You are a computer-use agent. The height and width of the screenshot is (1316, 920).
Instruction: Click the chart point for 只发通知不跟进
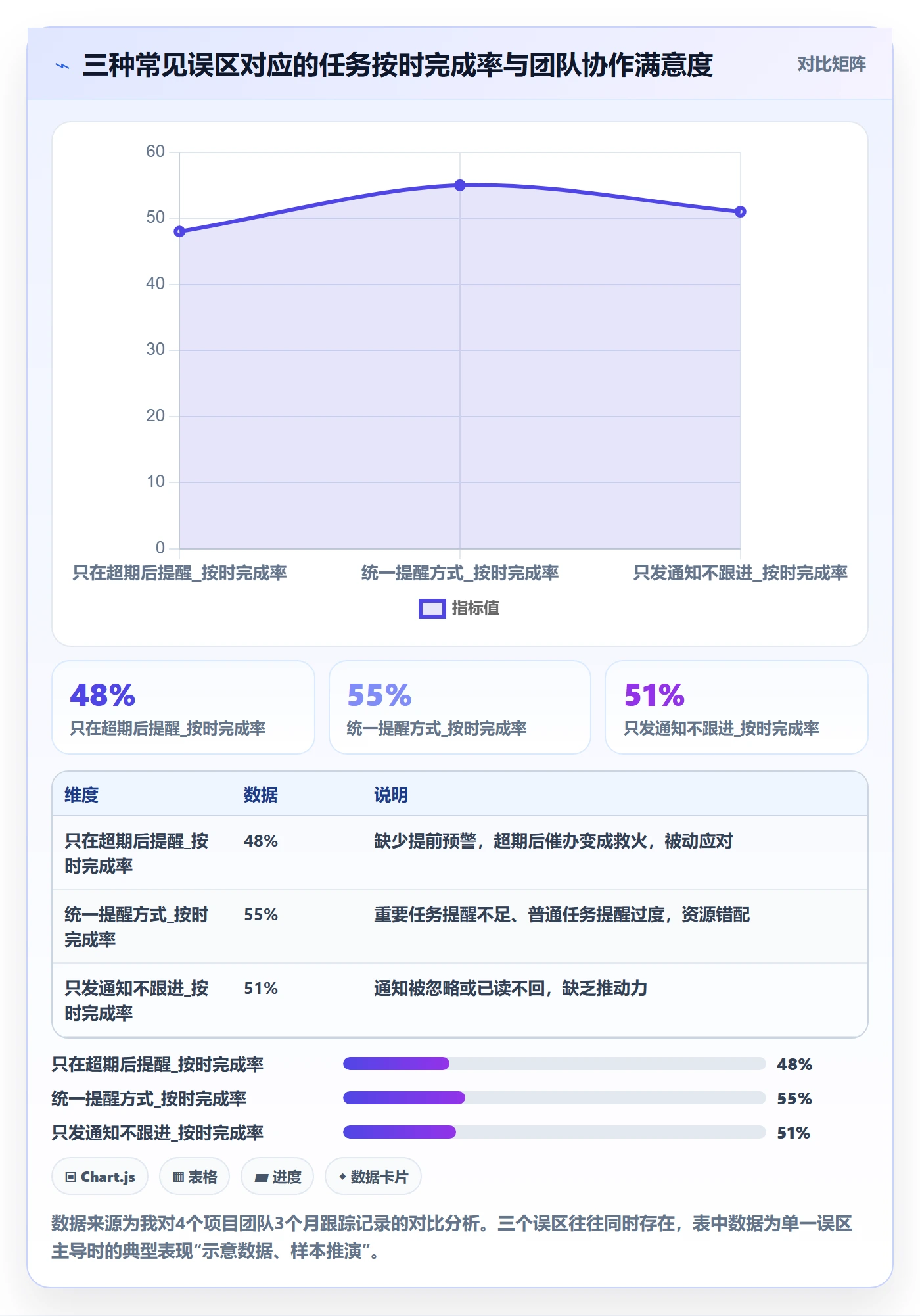click(741, 212)
